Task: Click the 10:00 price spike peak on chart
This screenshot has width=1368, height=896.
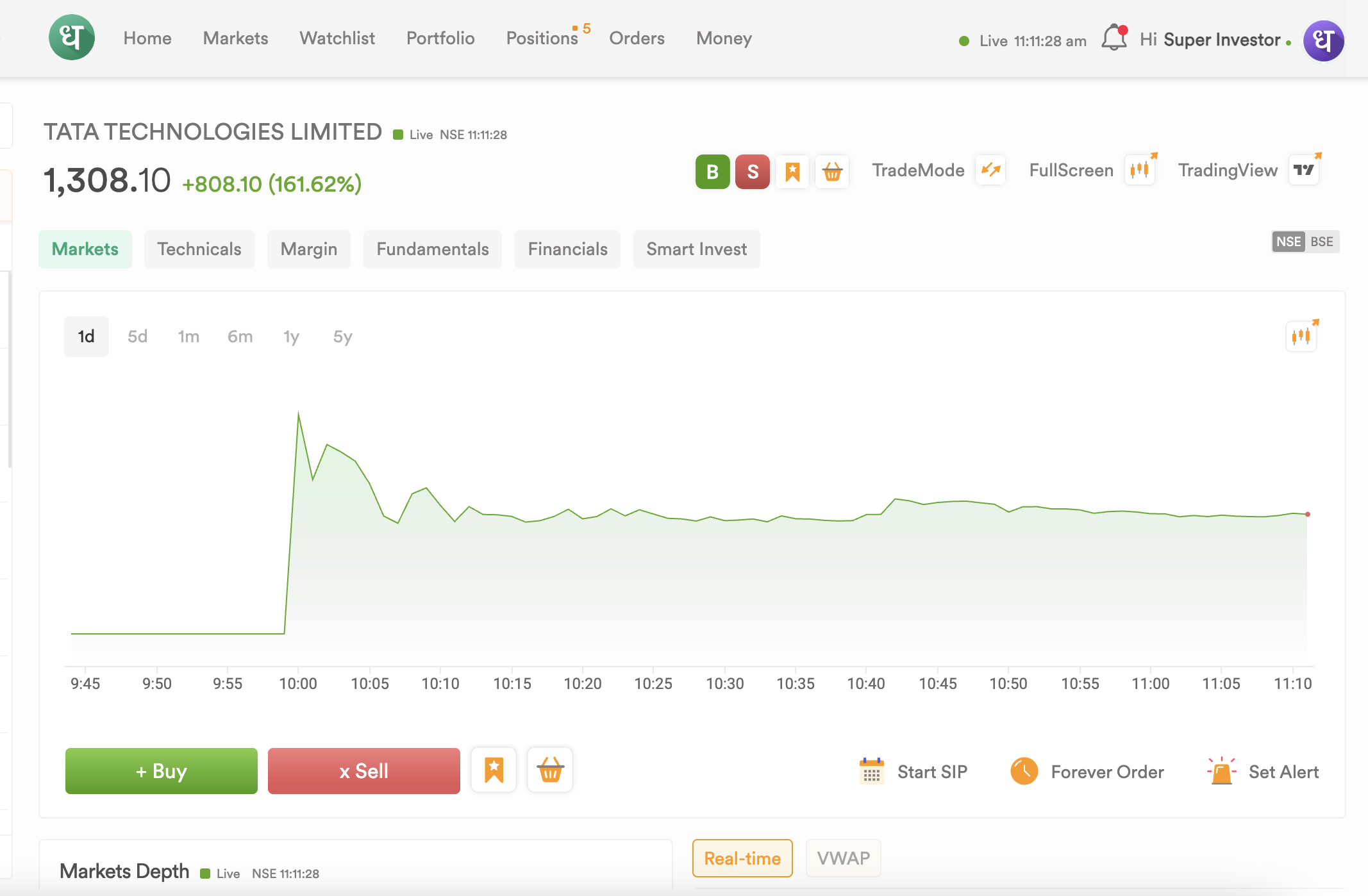Action: 299,414
